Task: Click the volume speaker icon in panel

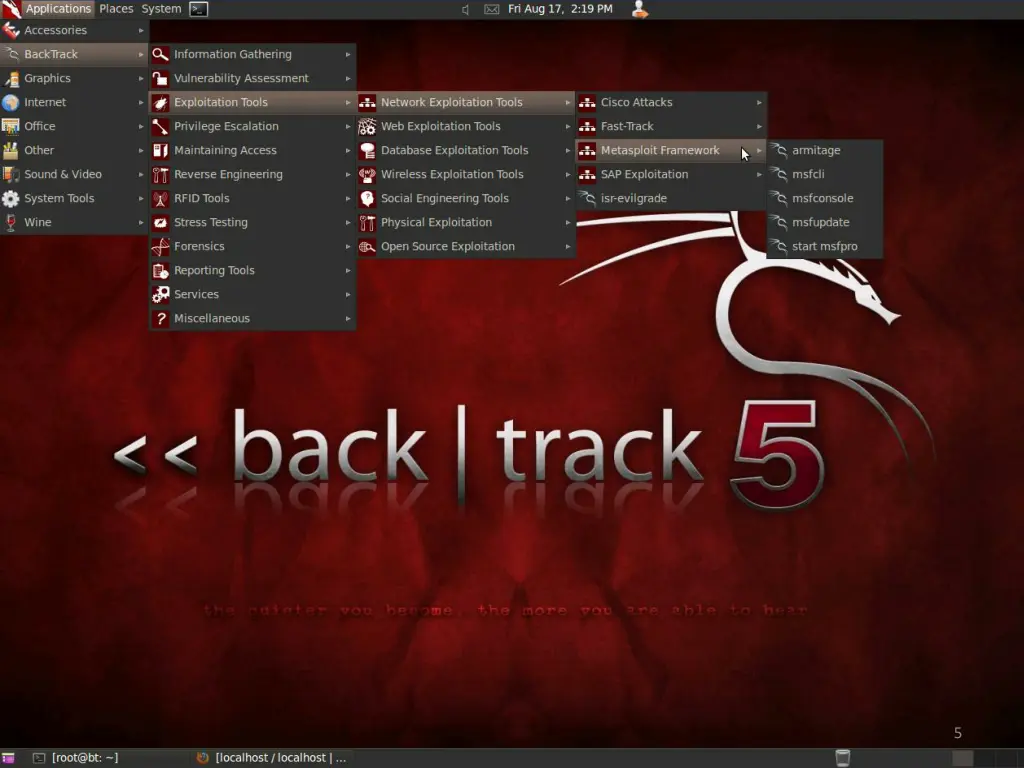Action: (x=465, y=9)
